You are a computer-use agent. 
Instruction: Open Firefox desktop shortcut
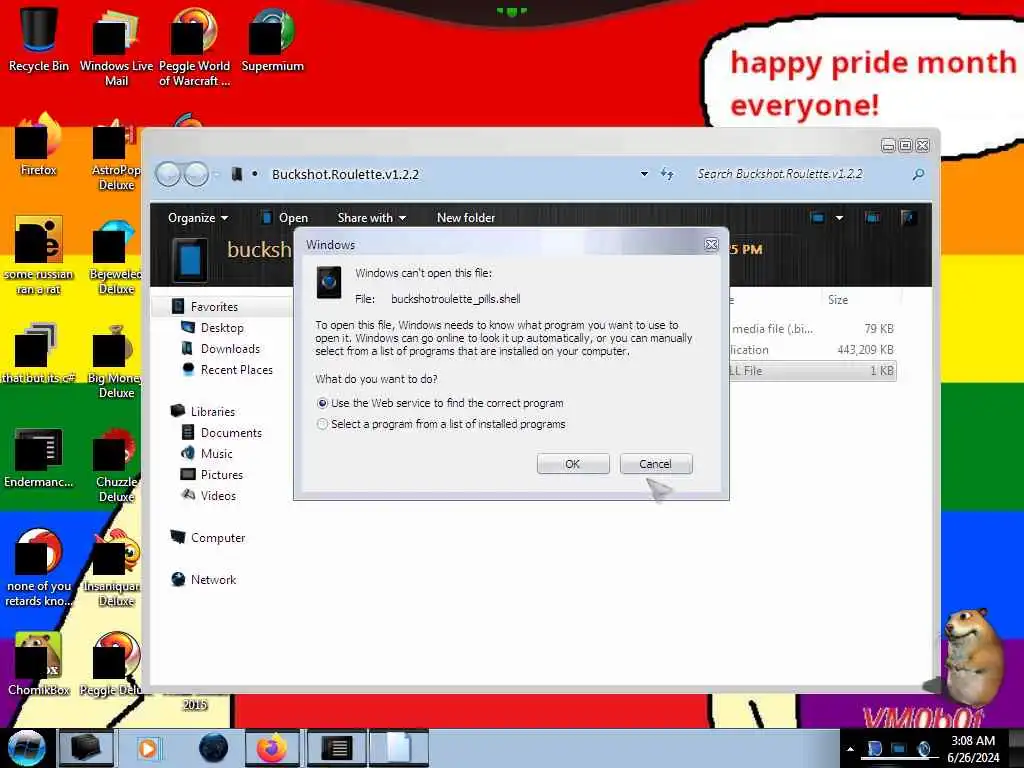(38, 145)
